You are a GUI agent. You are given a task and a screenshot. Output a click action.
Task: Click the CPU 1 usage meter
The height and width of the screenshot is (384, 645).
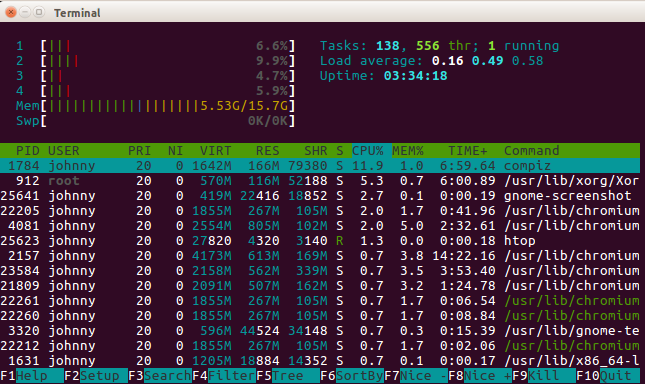click(156, 46)
